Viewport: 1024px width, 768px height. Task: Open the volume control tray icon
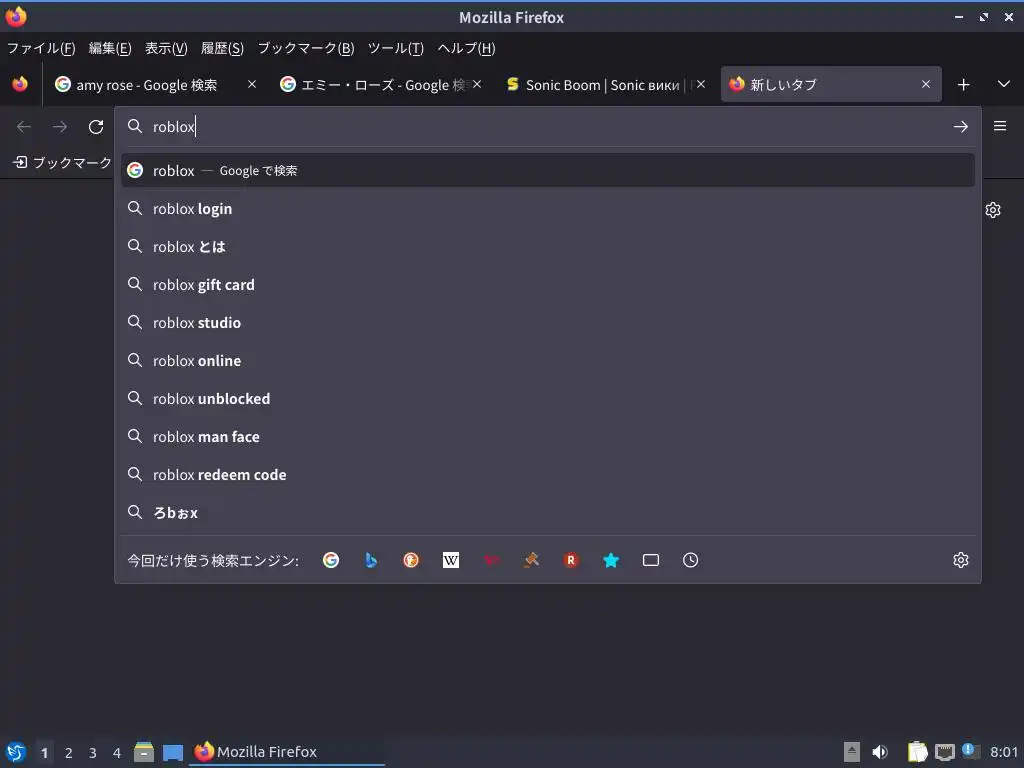[880, 752]
